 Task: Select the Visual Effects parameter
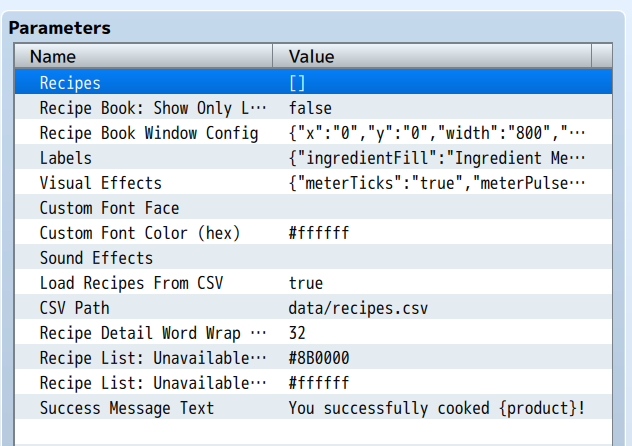point(100,183)
